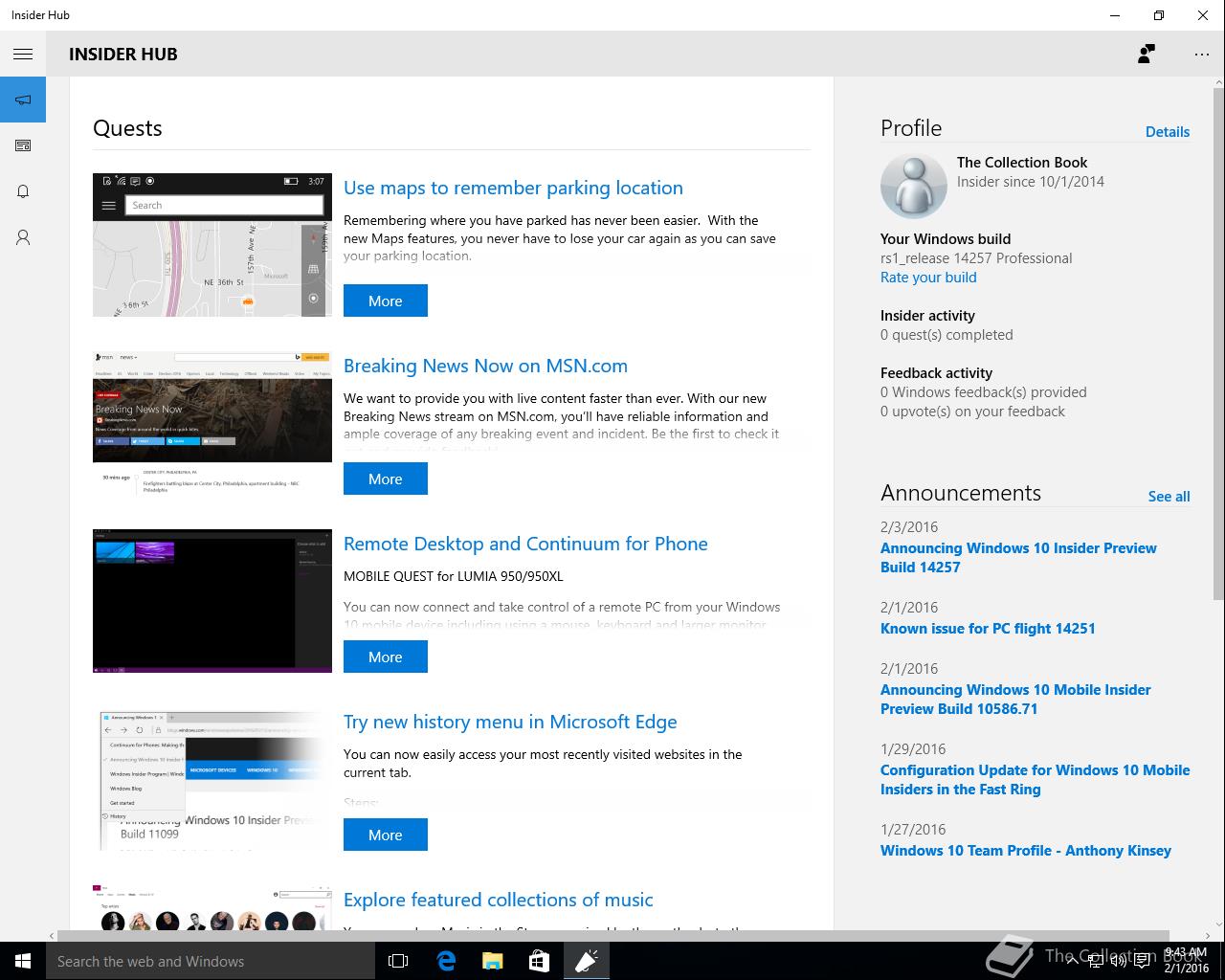Open the Breaking News Now on MSN.com quest
Image resolution: width=1225 pixels, height=980 pixels.
pos(485,366)
